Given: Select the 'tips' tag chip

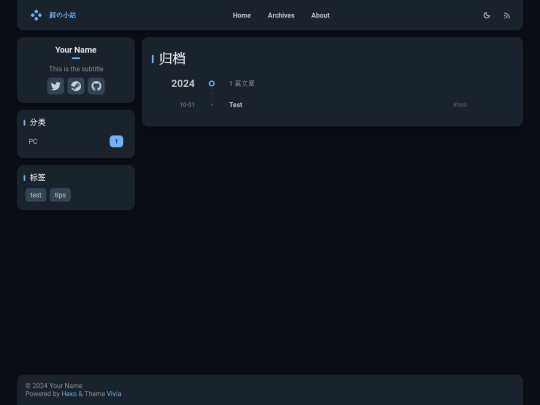Looking at the screenshot, I should pyautogui.click(x=60, y=195).
